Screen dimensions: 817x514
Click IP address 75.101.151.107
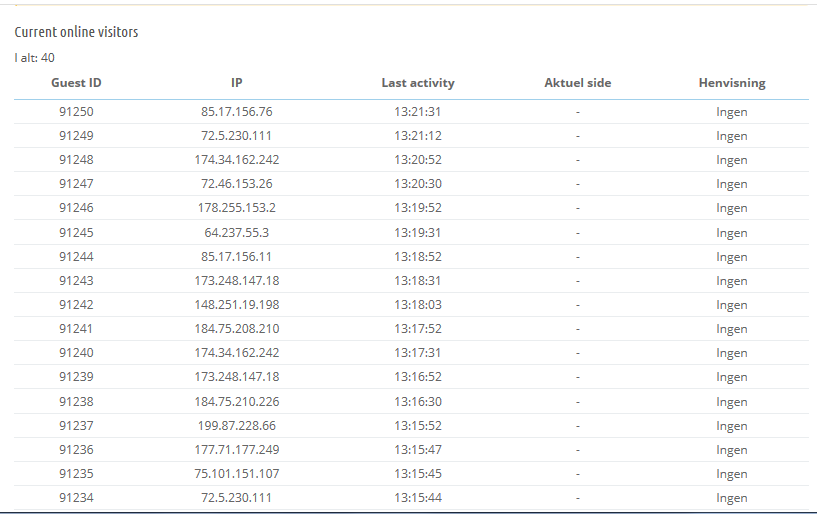point(237,473)
